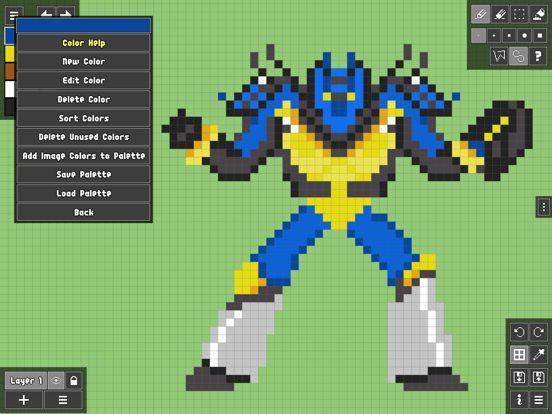Choose the dotted rectangle selection tool
The image size is (552, 414).
pyautogui.click(x=519, y=14)
